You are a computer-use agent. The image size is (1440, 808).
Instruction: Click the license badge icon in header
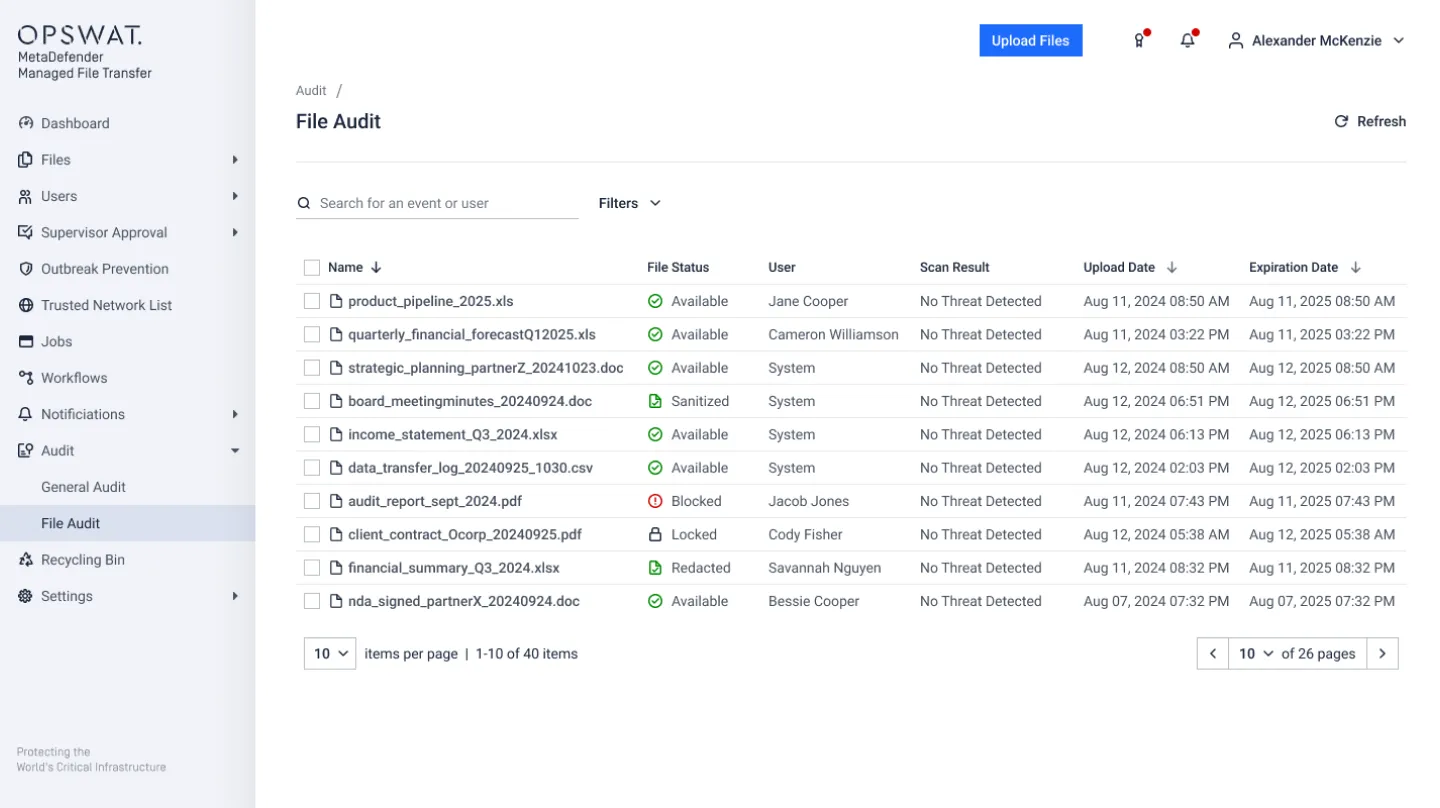(1138, 41)
